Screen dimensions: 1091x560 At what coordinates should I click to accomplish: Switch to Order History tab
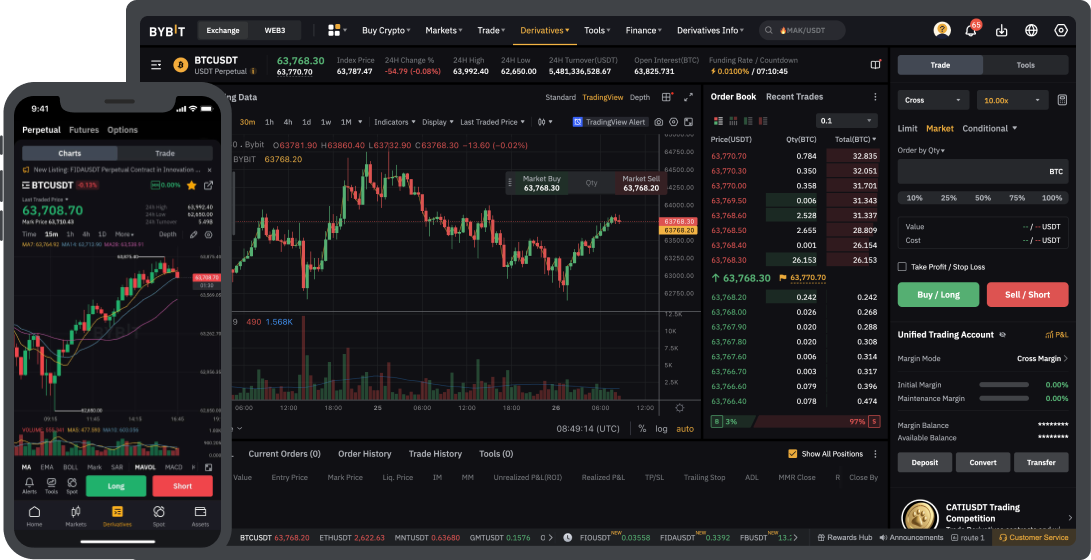(x=365, y=454)
